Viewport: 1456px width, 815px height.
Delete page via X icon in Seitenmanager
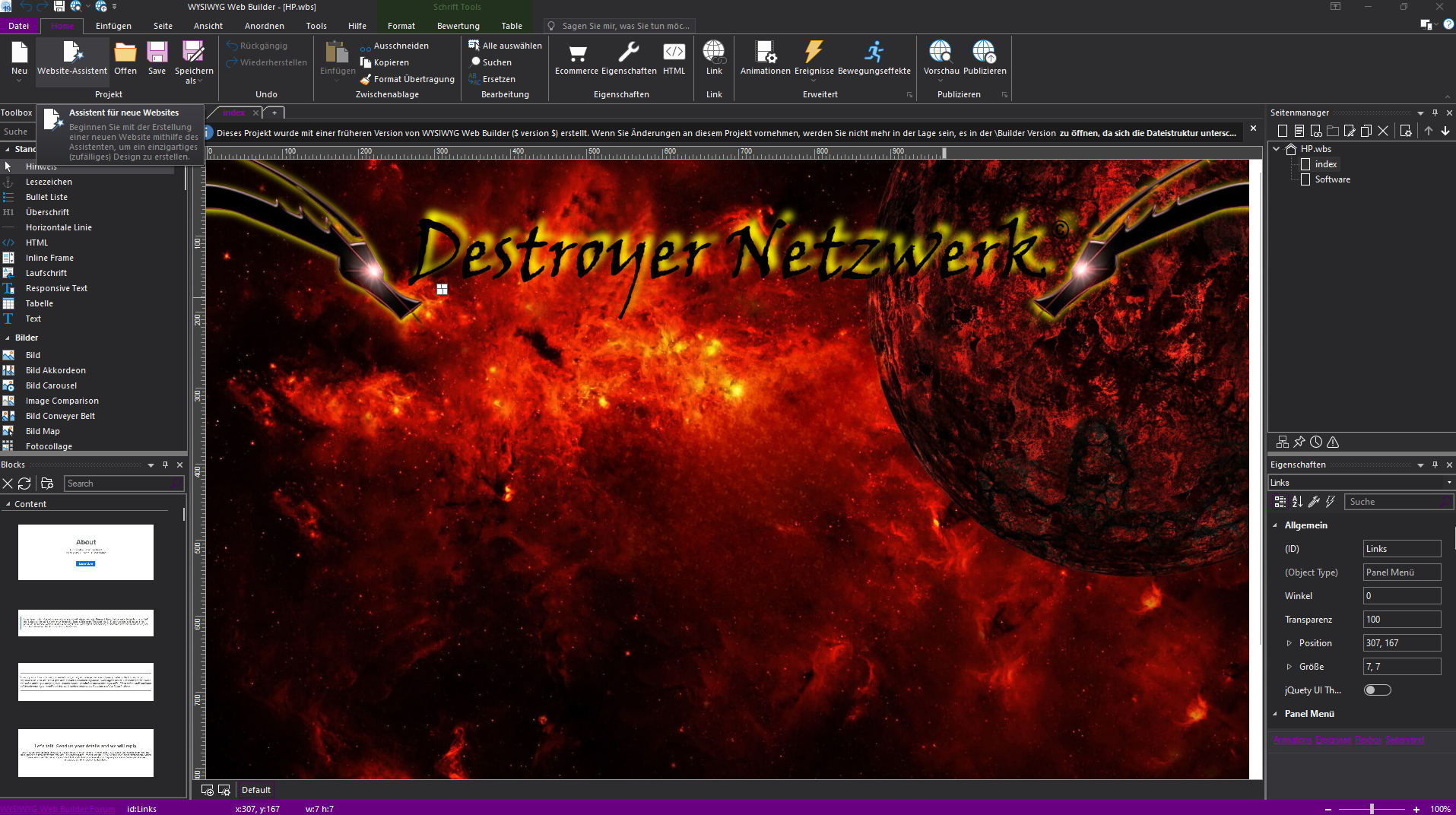pos(1383,131)
